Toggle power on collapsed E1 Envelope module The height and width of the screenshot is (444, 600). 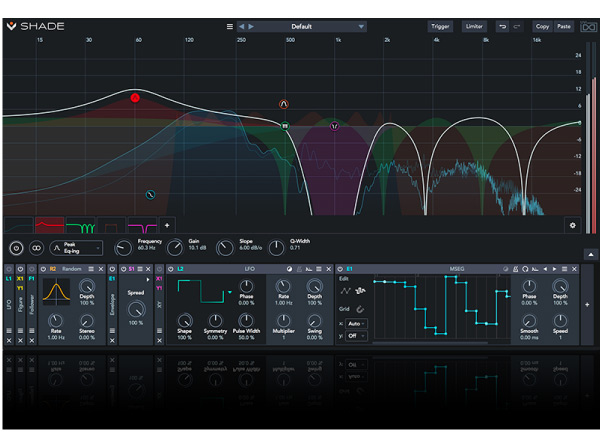click(x=112, y=269)
